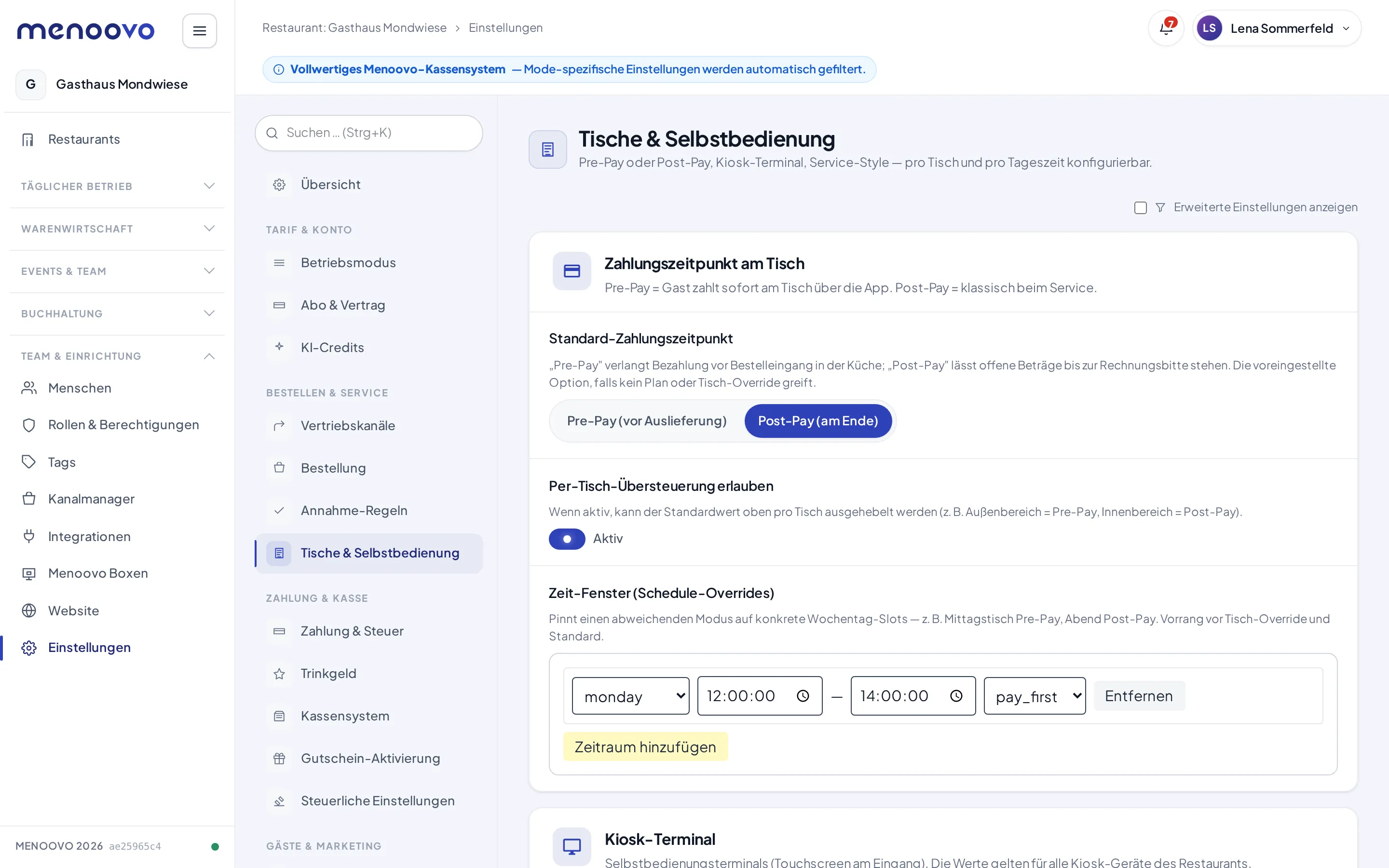Click the Restaurants sidebar icon

click(x=28, y=139)
